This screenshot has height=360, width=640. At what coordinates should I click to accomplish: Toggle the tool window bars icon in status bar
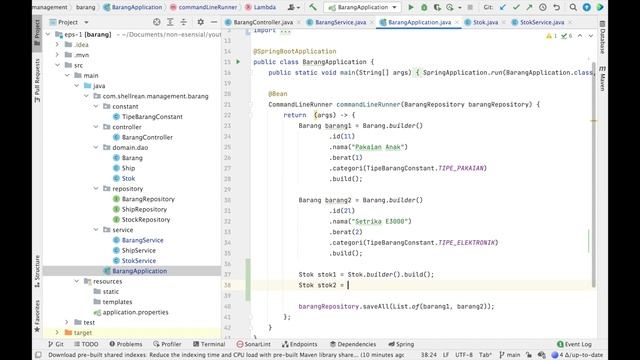pyautogui.click(x=38, y=355)
